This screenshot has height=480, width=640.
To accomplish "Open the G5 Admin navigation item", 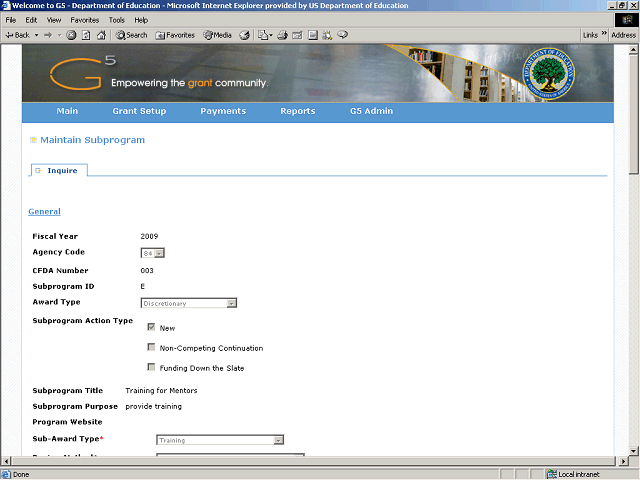I will 371,111.
